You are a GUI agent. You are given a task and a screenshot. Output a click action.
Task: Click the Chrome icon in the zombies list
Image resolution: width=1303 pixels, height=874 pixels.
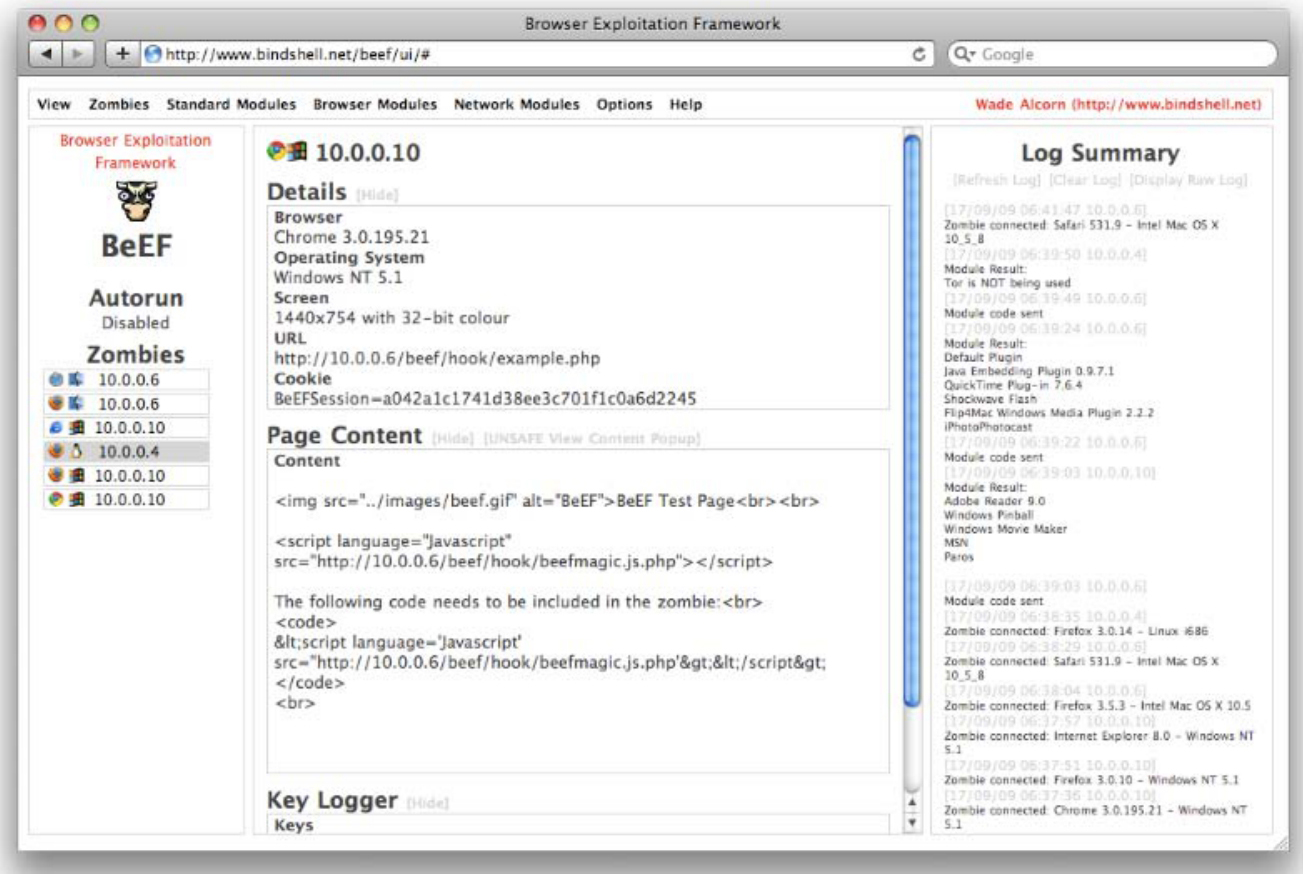coord(56,500)
